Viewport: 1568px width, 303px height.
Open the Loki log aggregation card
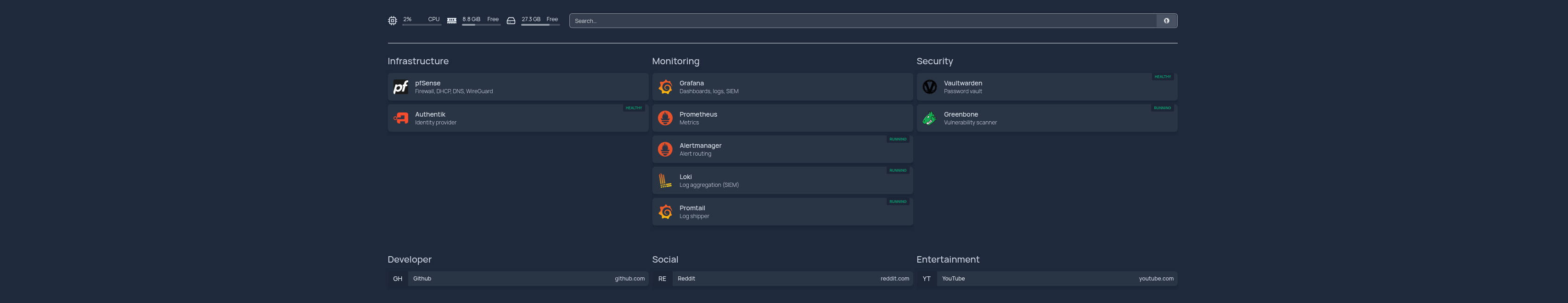click(x=782, y=181)
